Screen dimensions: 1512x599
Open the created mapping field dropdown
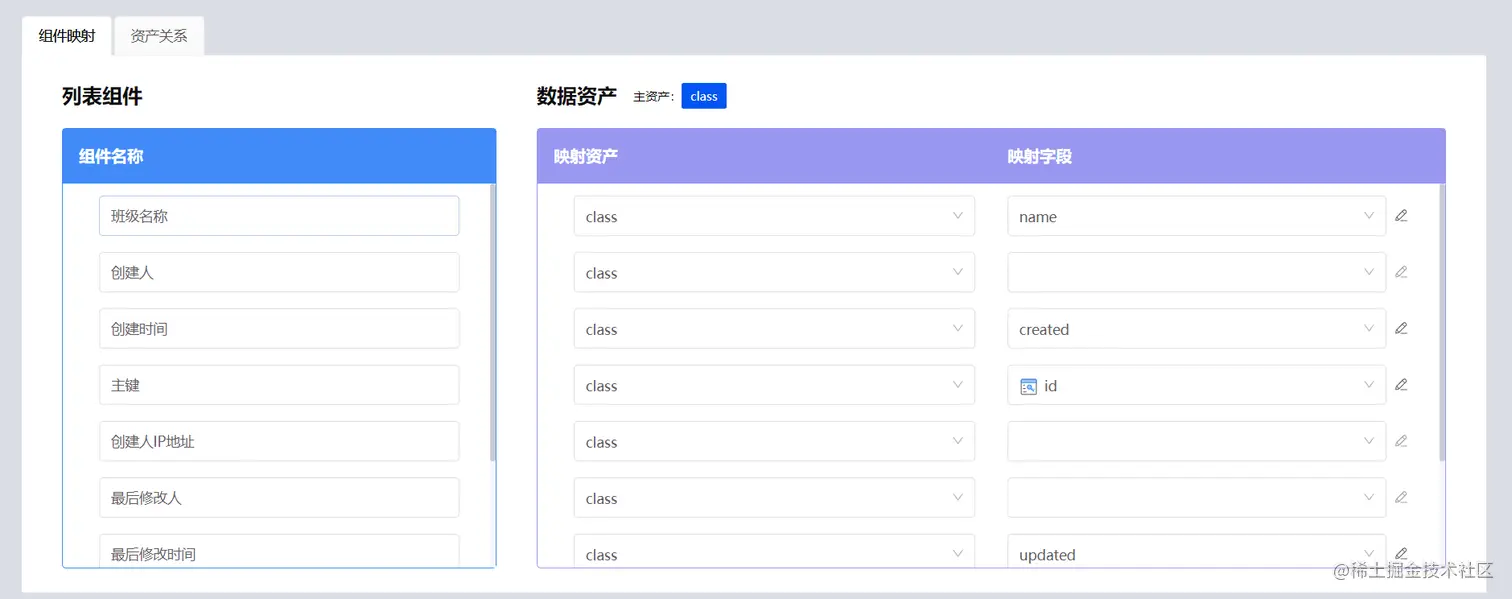pos(1196,329)
